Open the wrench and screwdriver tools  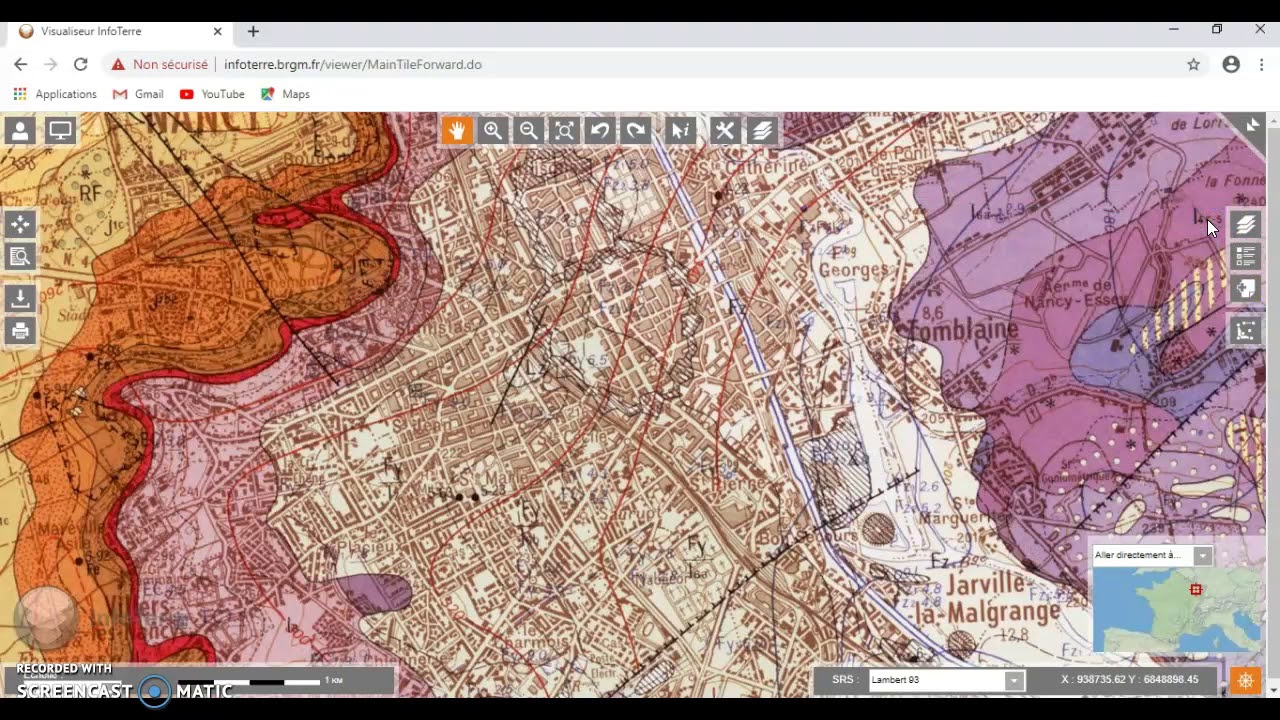tap(725, 130)
